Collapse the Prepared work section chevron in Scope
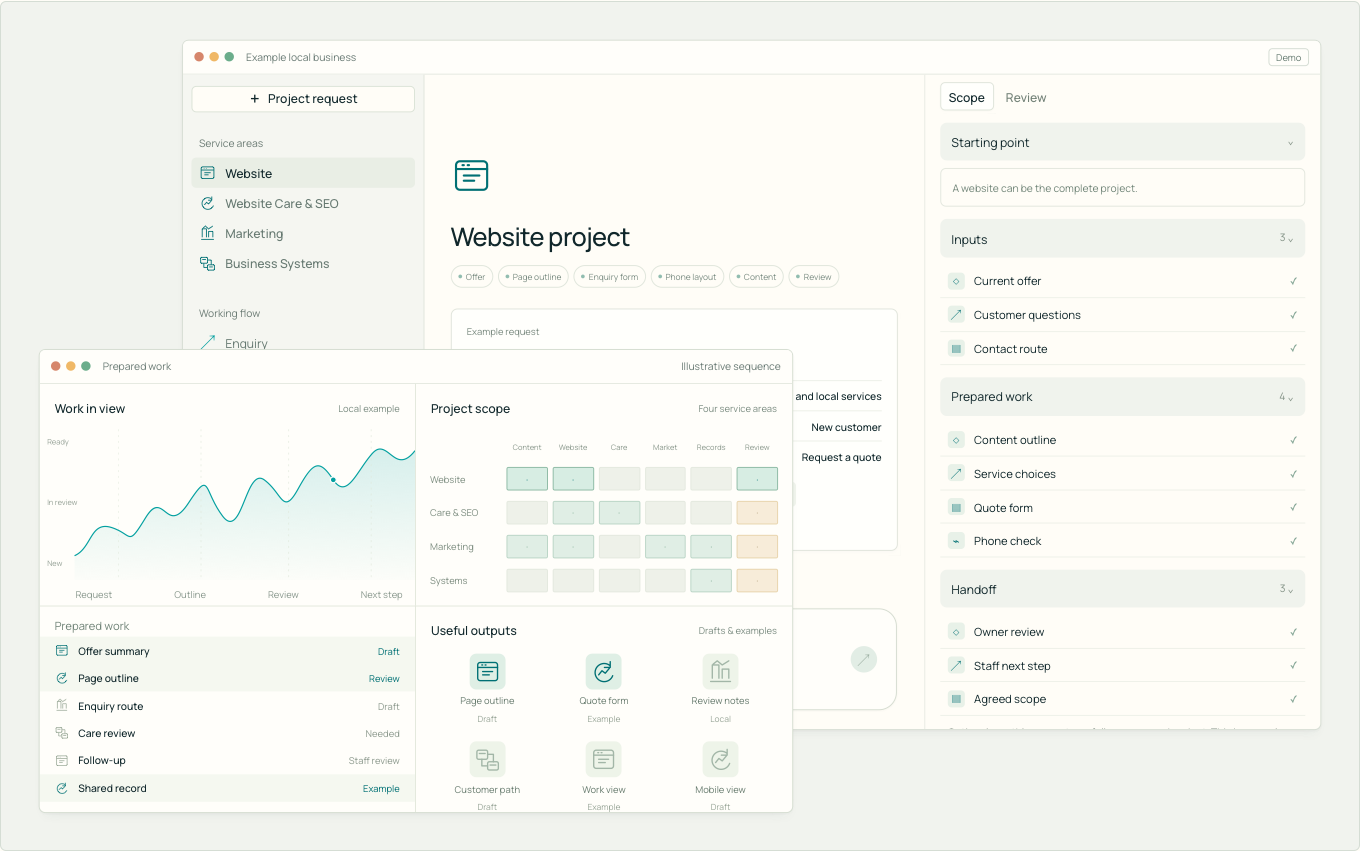1360x851 pixels. click(x=1290, y=397)
